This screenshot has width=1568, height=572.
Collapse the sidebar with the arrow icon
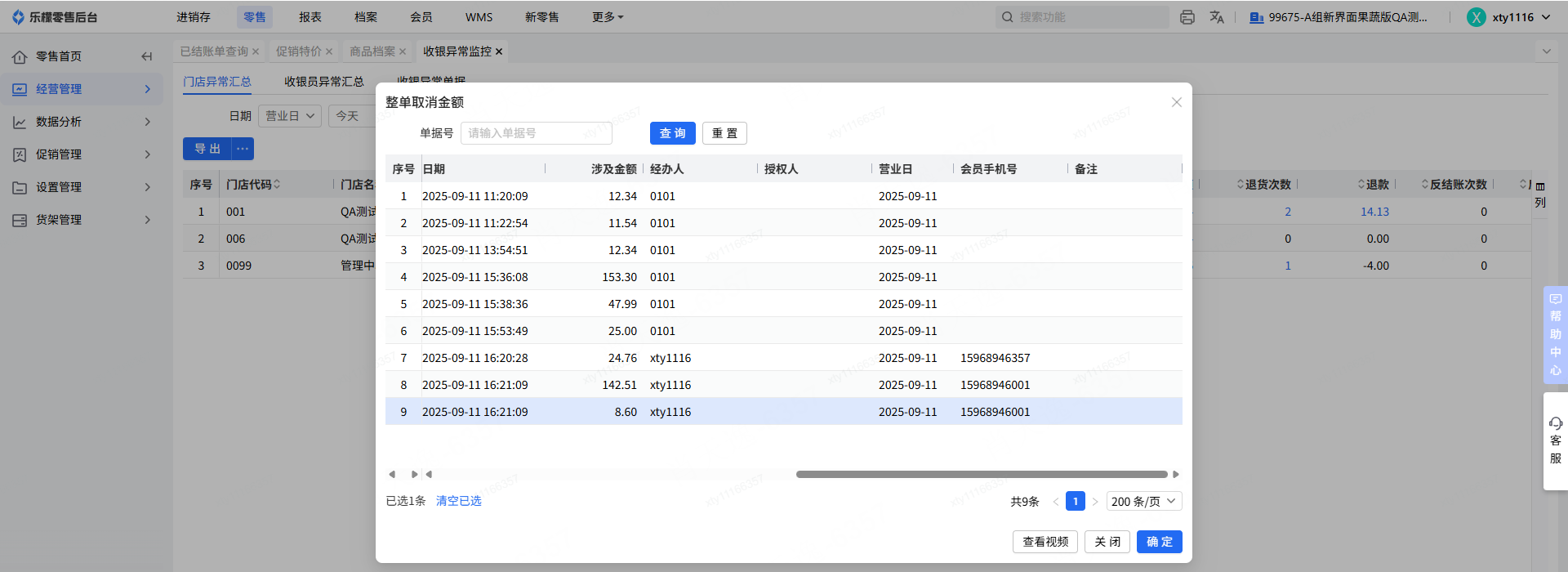(x=147, y=56)
